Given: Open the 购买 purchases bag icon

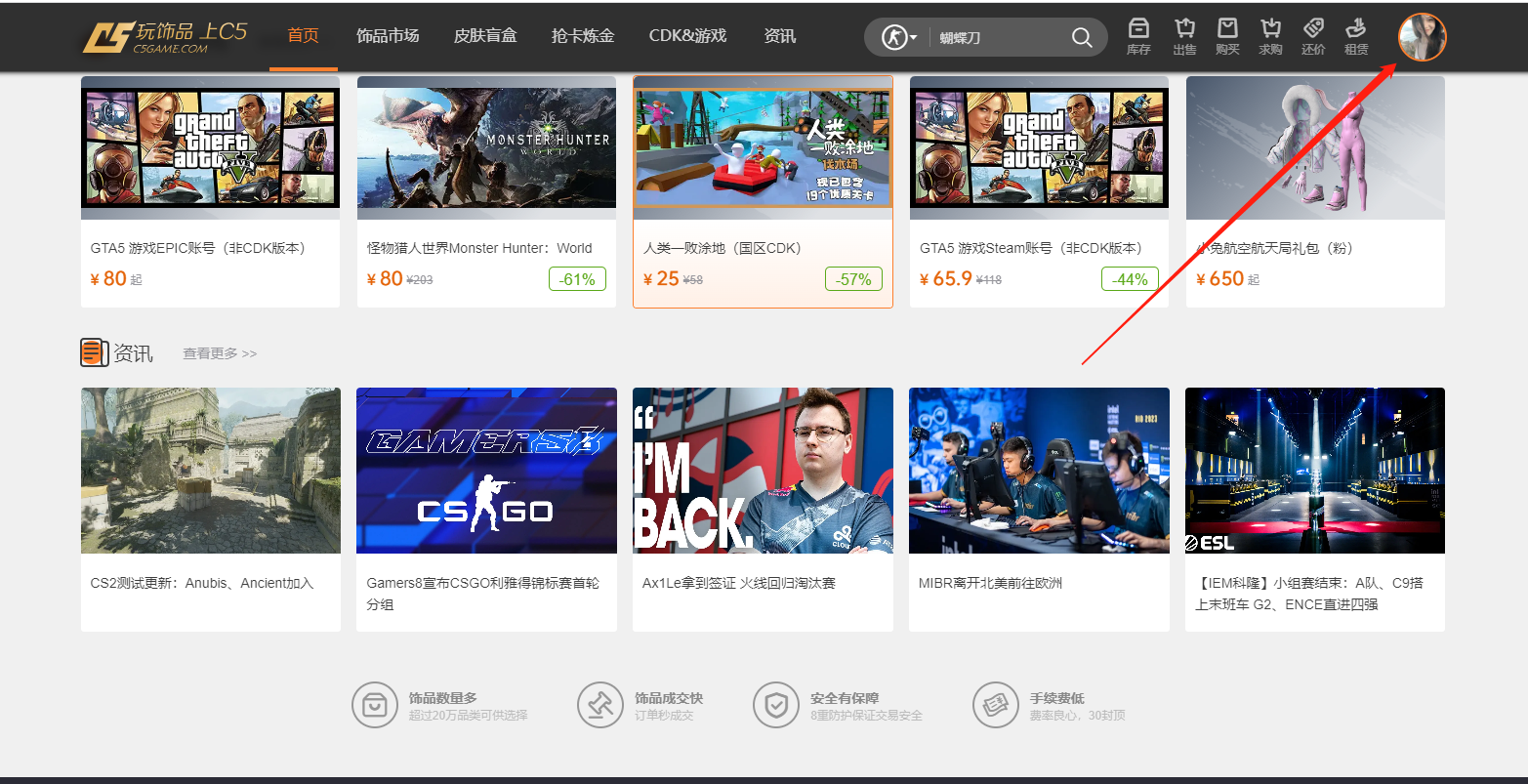Looking at the screenshot, I should (1227, 37).
